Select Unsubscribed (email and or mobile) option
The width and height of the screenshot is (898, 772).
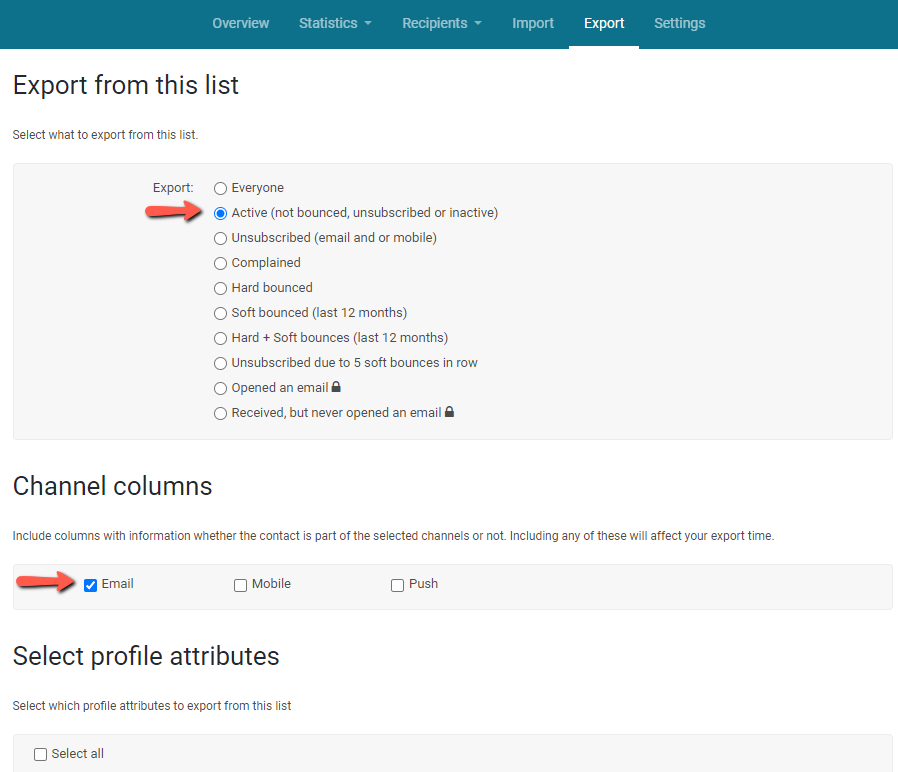[x=221, y=238]
